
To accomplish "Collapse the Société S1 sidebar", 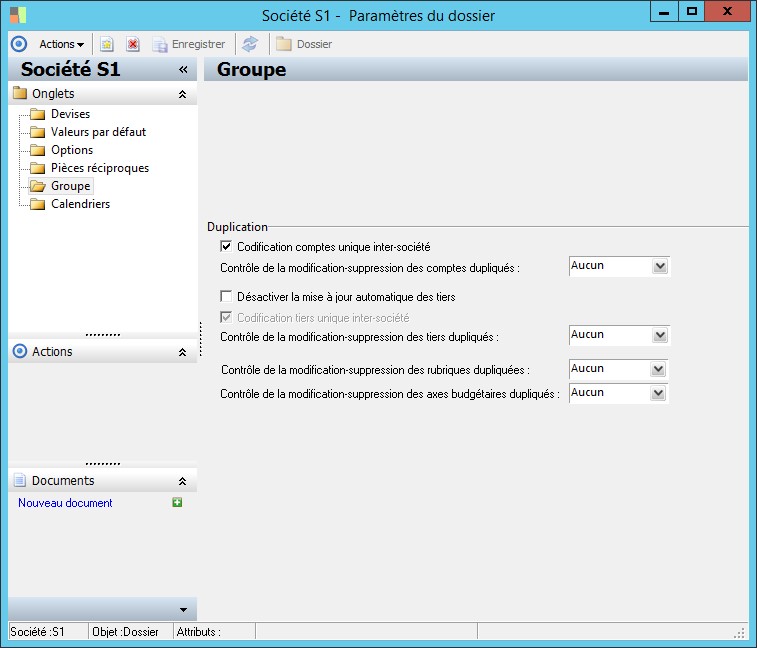I will pos(183,70).
